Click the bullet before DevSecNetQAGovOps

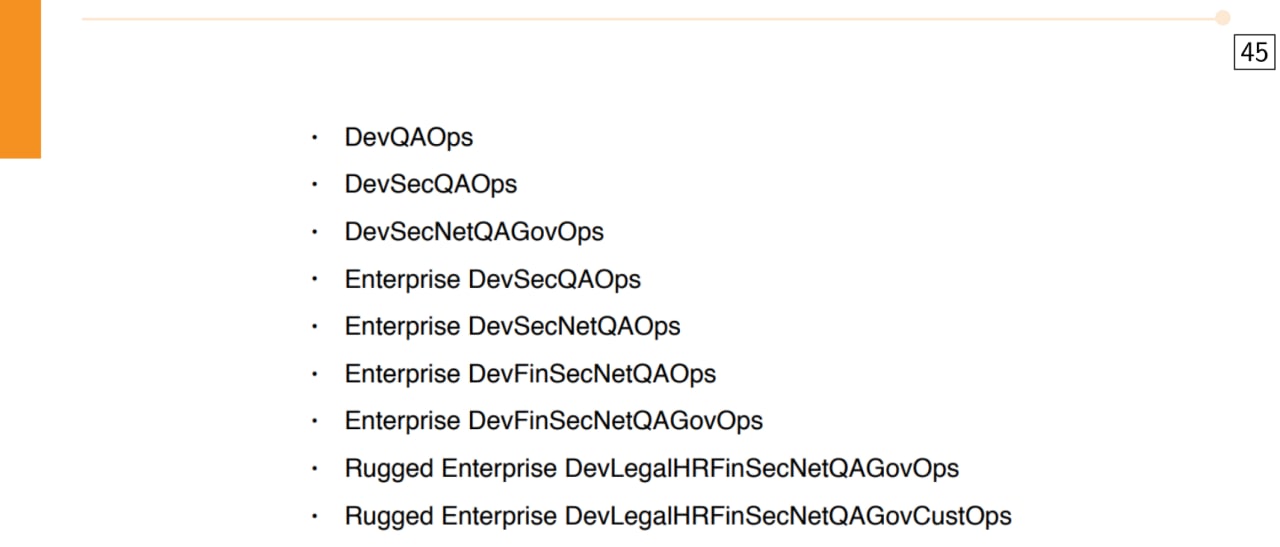[315, 232]
